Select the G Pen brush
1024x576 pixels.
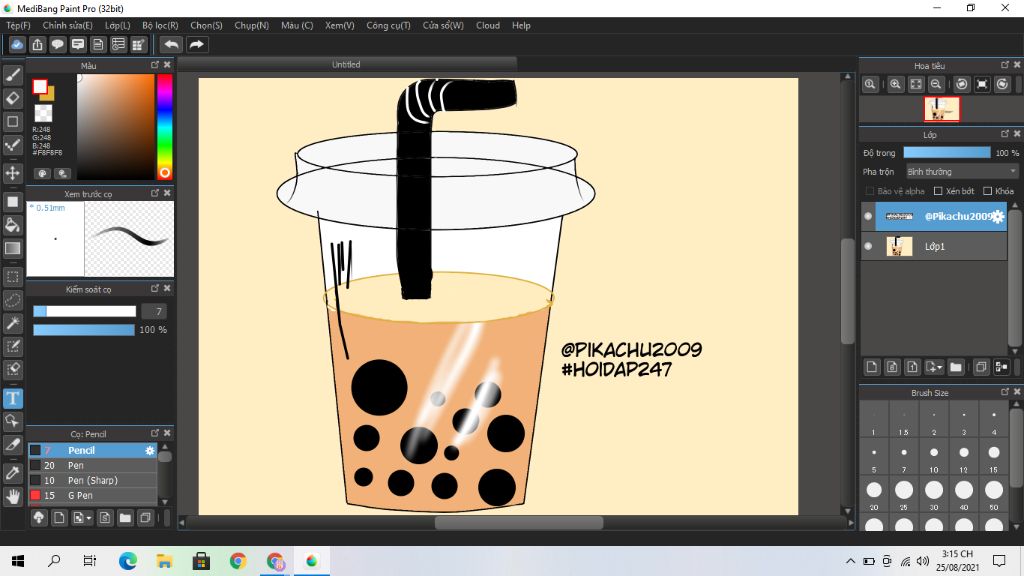80,495
